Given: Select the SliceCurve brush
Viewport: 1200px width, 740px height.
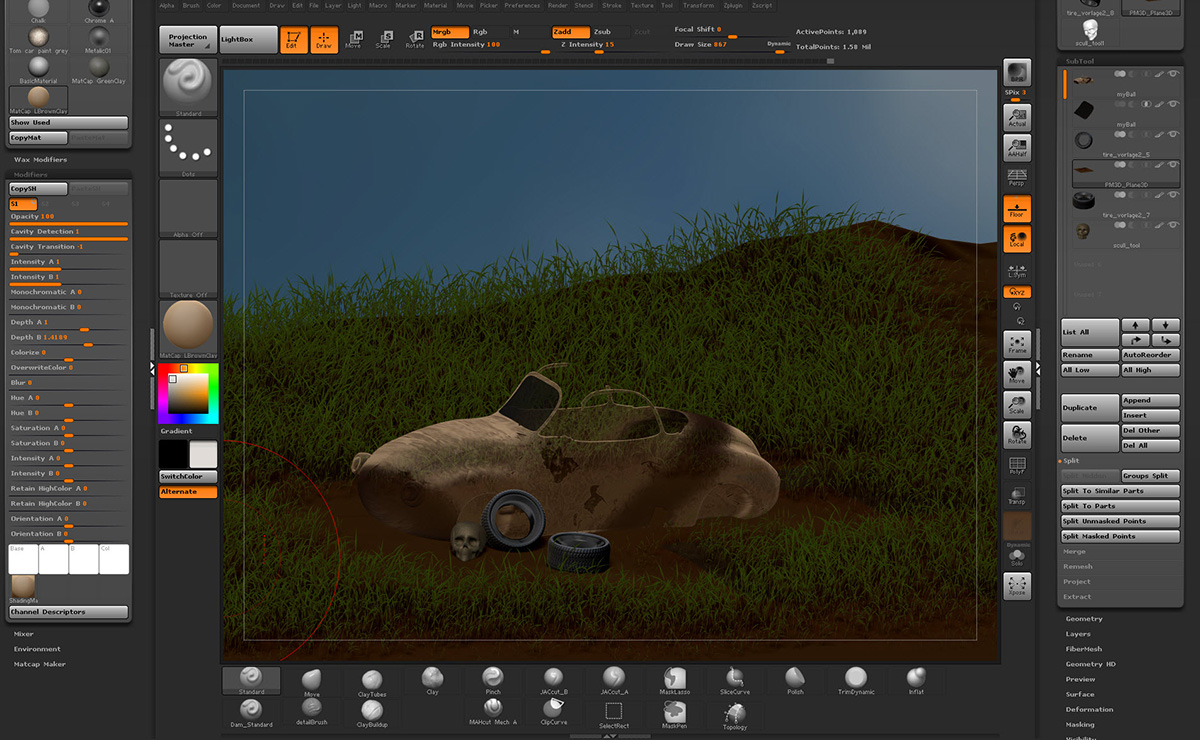Looking at the screenshot, I should pyautogui.click(x=735, y=679).
